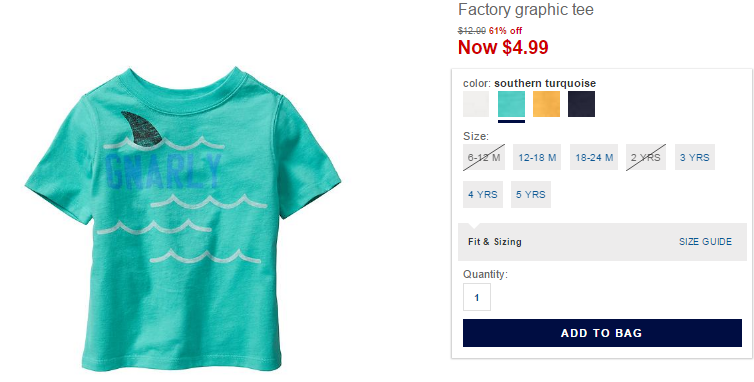
Task: Pick the navy color swatch
Action: tap(581, 104)
